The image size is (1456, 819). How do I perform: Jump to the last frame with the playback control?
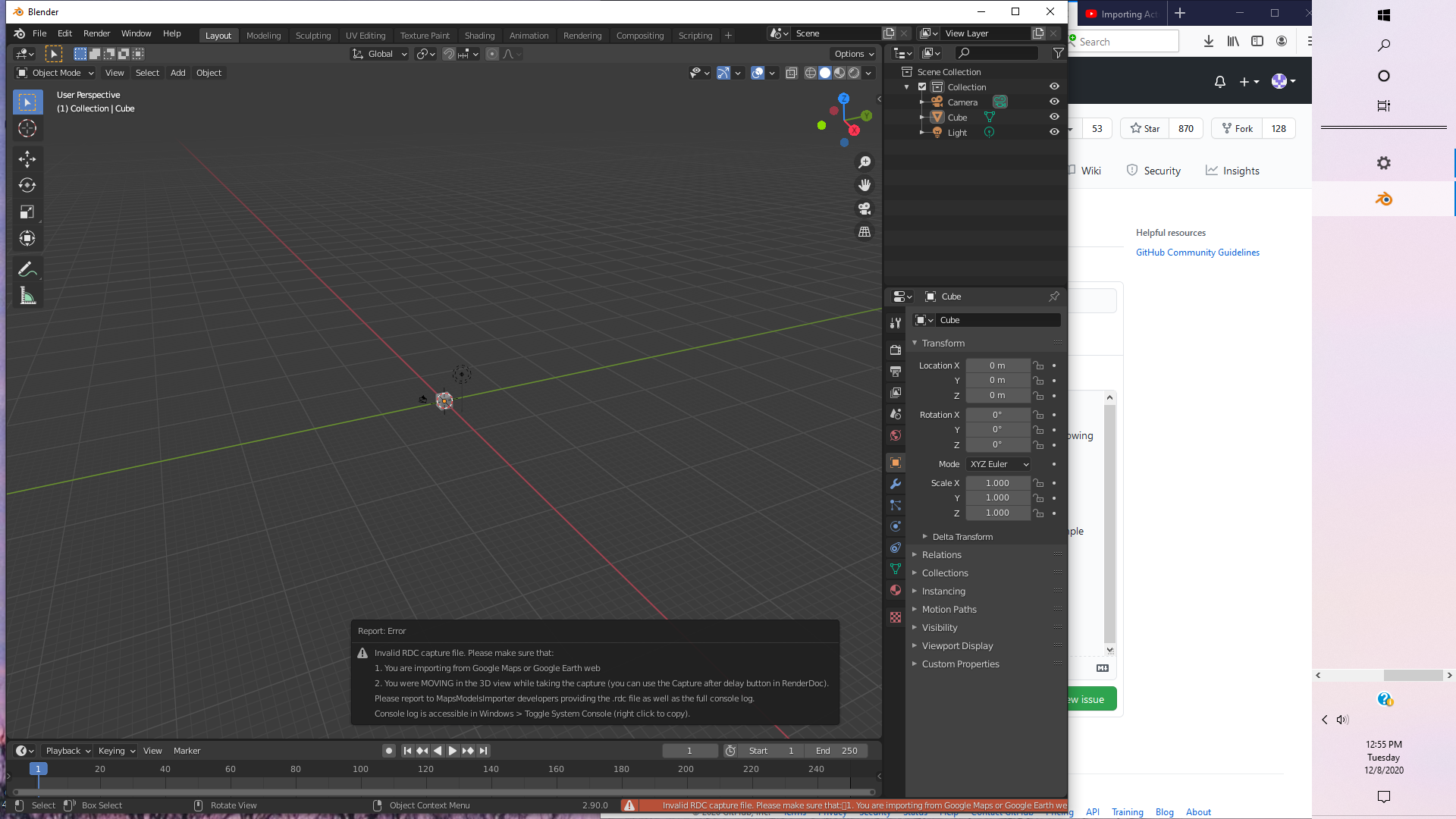click(483, 750)
